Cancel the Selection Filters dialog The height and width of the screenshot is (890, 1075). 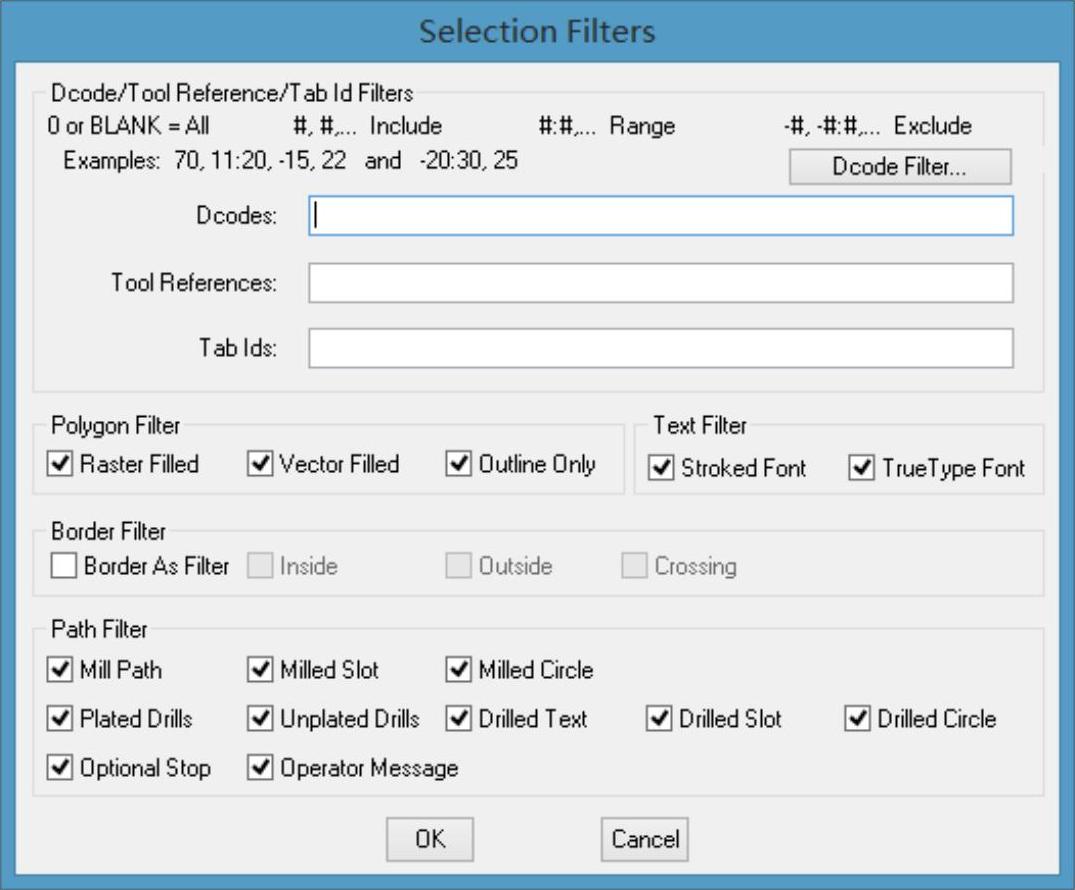tap(645, 838)
